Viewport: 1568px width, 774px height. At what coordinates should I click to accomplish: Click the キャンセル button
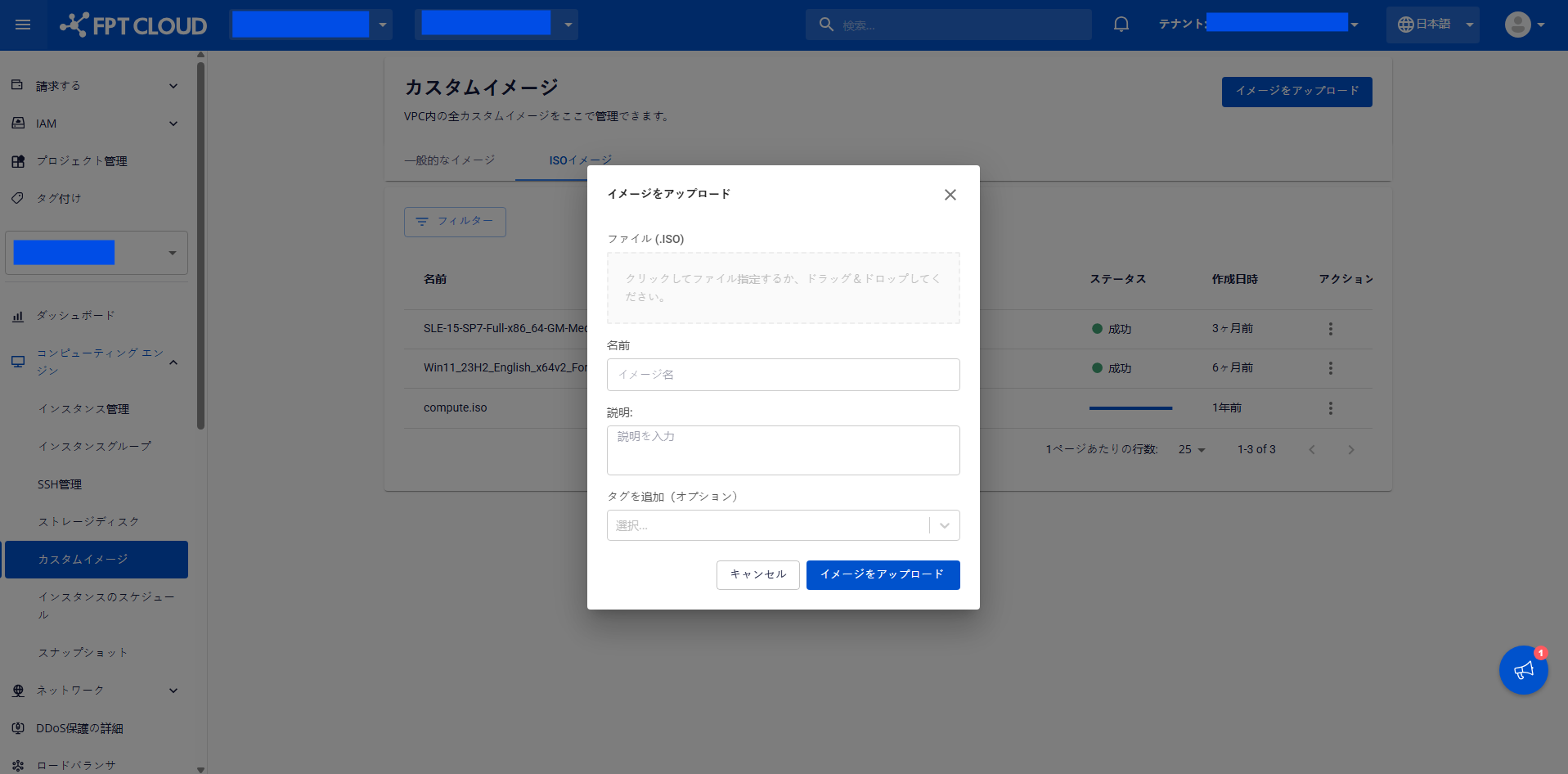point(757,574)
